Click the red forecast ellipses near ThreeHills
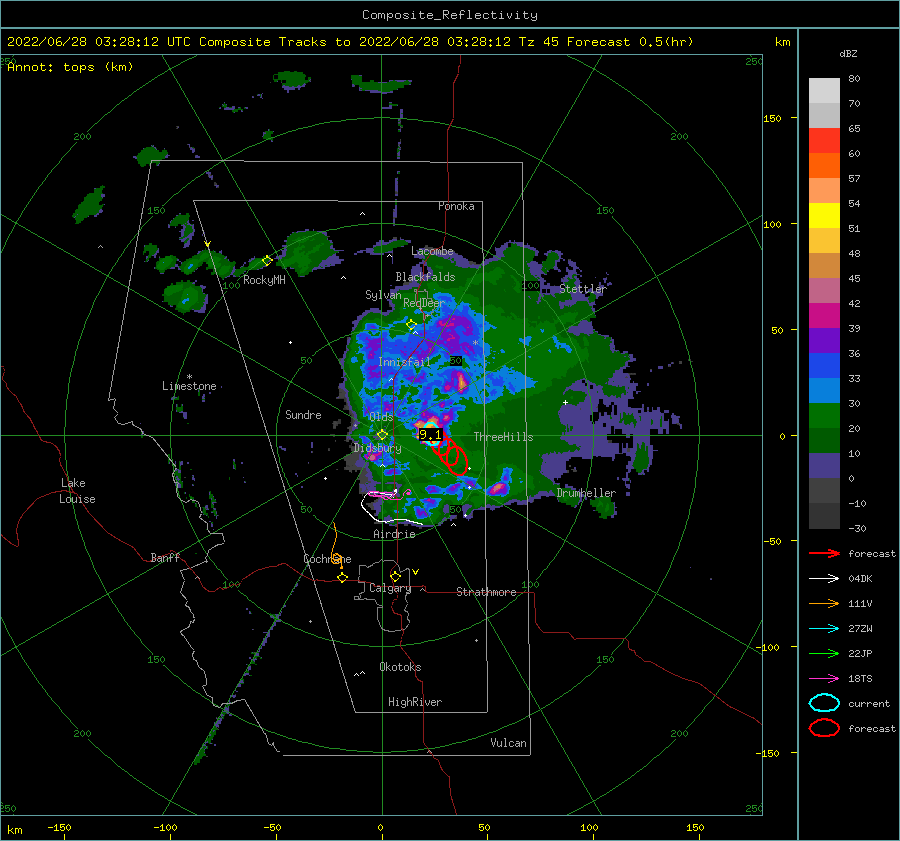This screenshot has width=900, height=841. click(x=450, y=456)
